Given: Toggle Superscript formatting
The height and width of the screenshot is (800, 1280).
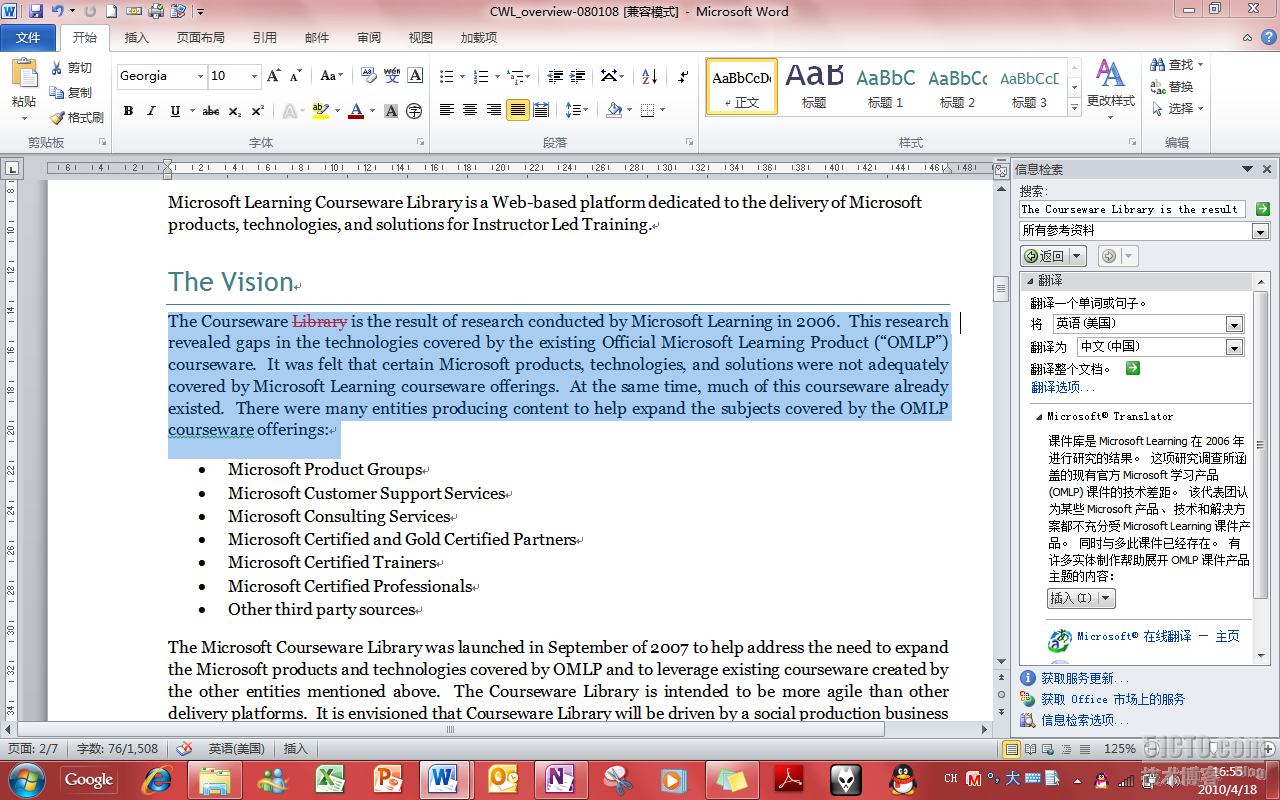Looking at the screenshot, I should click(257, 110).
